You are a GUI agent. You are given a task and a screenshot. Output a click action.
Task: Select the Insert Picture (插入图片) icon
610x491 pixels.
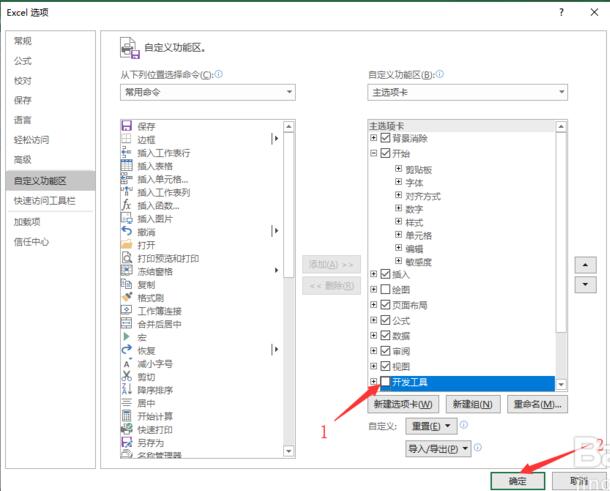126,218
